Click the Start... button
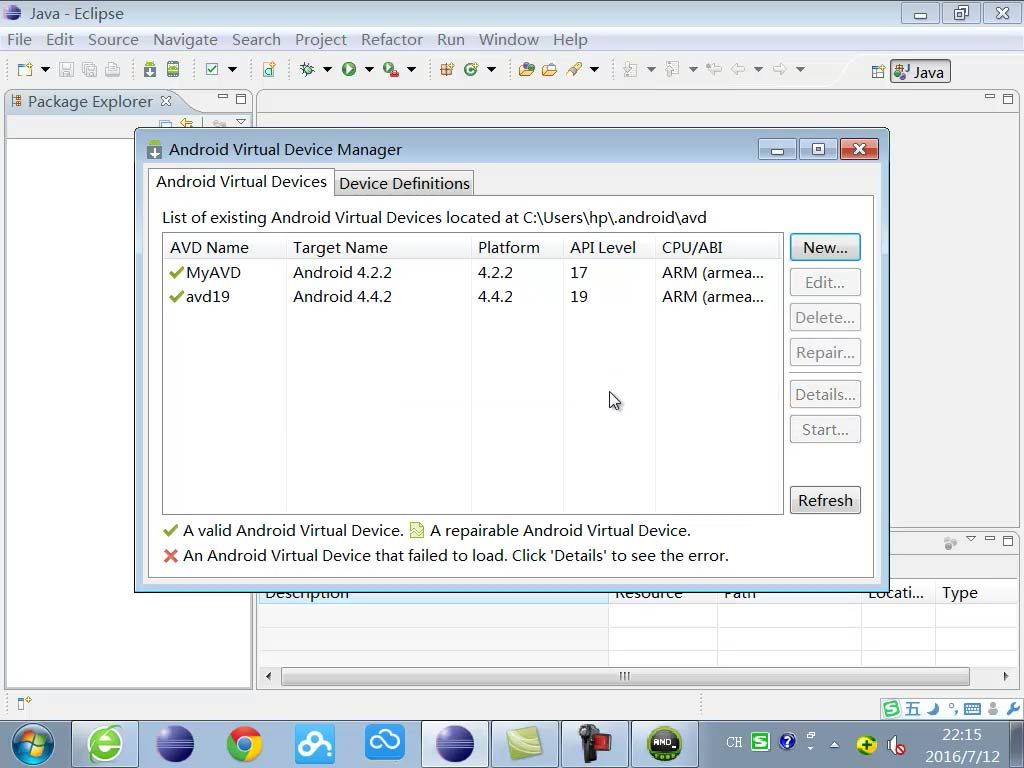This screenshot has height=768, width=1024. 825,430
